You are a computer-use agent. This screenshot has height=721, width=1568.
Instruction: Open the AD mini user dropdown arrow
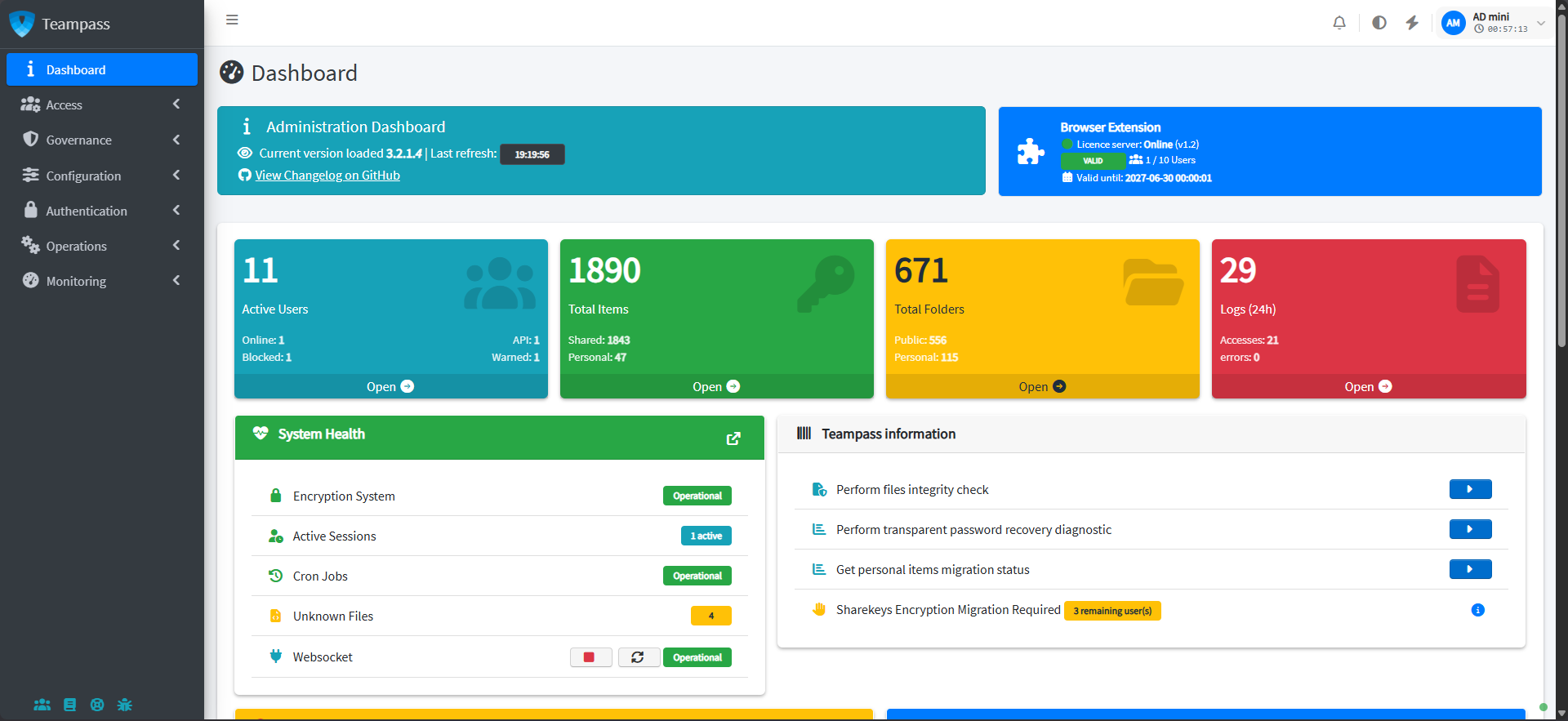click(1541, 23)
